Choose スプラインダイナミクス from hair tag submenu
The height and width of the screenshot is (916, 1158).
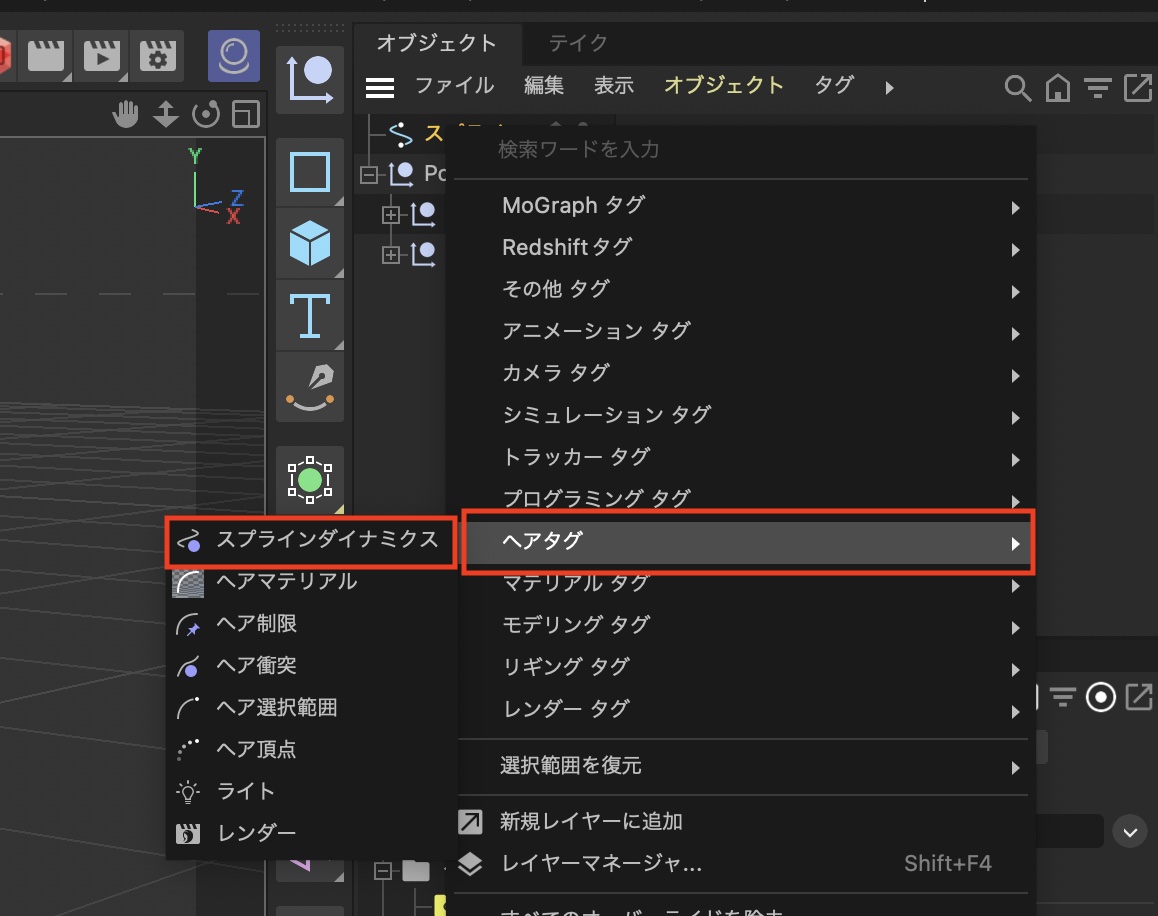point(312,540)
